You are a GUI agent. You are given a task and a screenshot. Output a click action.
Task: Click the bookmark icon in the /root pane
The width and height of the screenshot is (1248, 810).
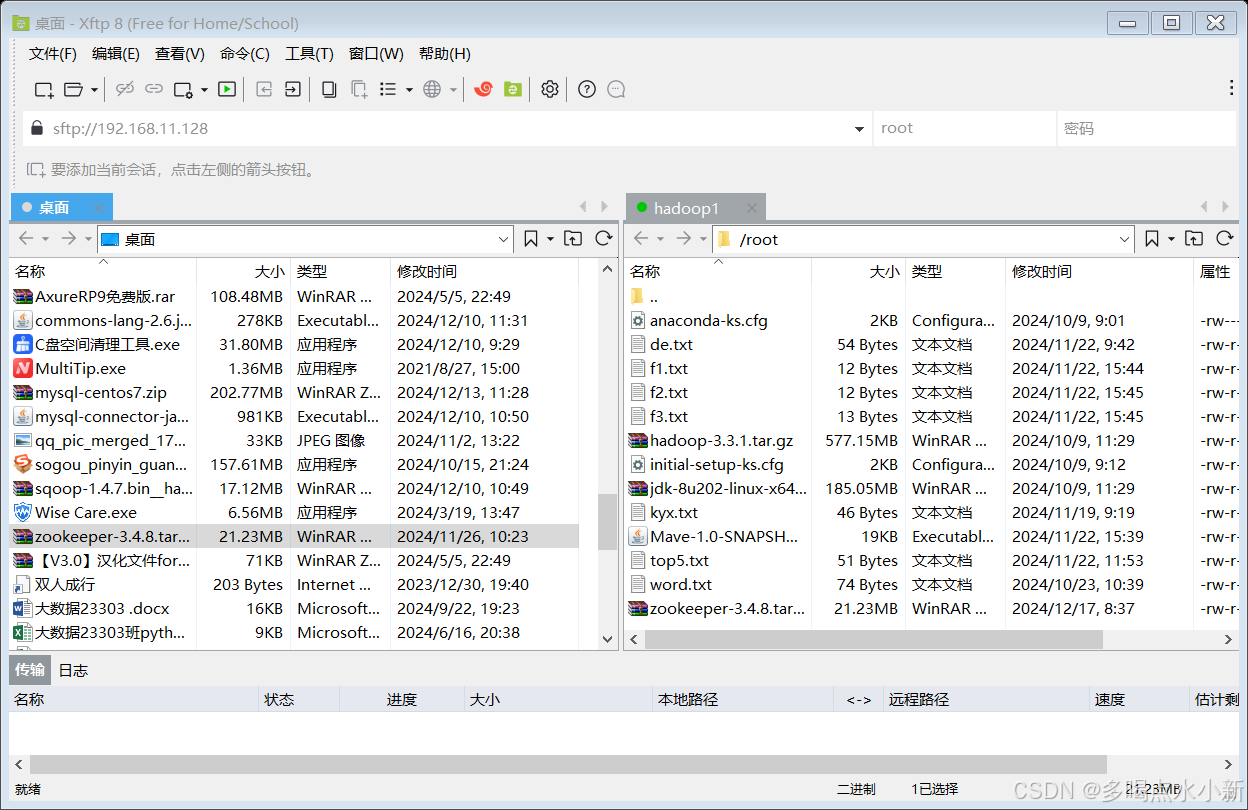click(1152, 238)
